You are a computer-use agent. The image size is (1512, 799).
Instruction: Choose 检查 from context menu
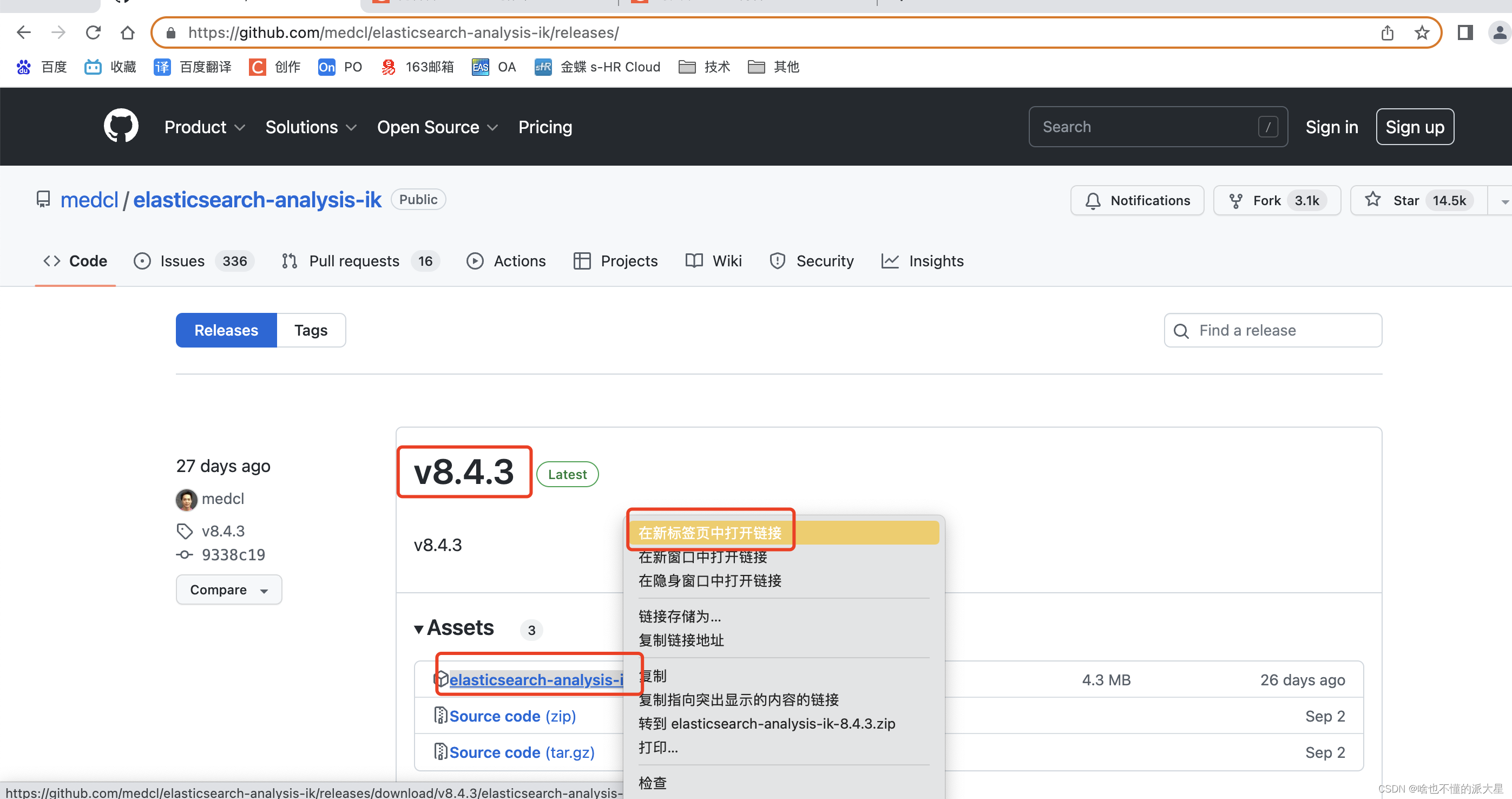pyautogui.click(x=784, y=783)
